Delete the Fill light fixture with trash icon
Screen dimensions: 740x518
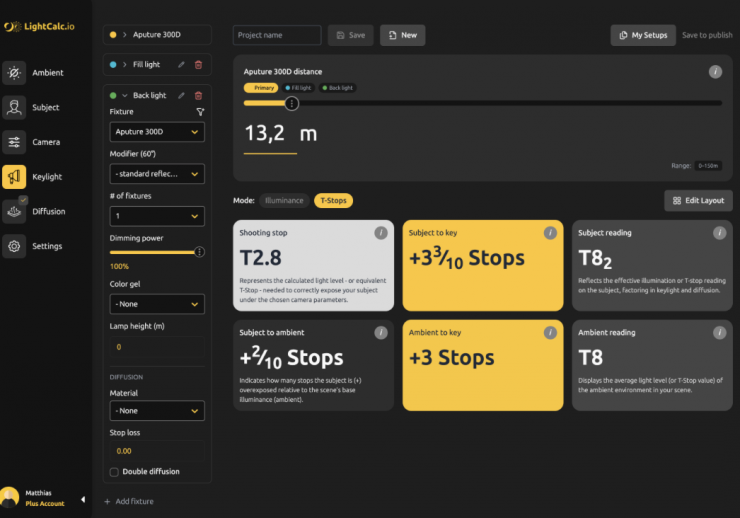tap(198, 65)
